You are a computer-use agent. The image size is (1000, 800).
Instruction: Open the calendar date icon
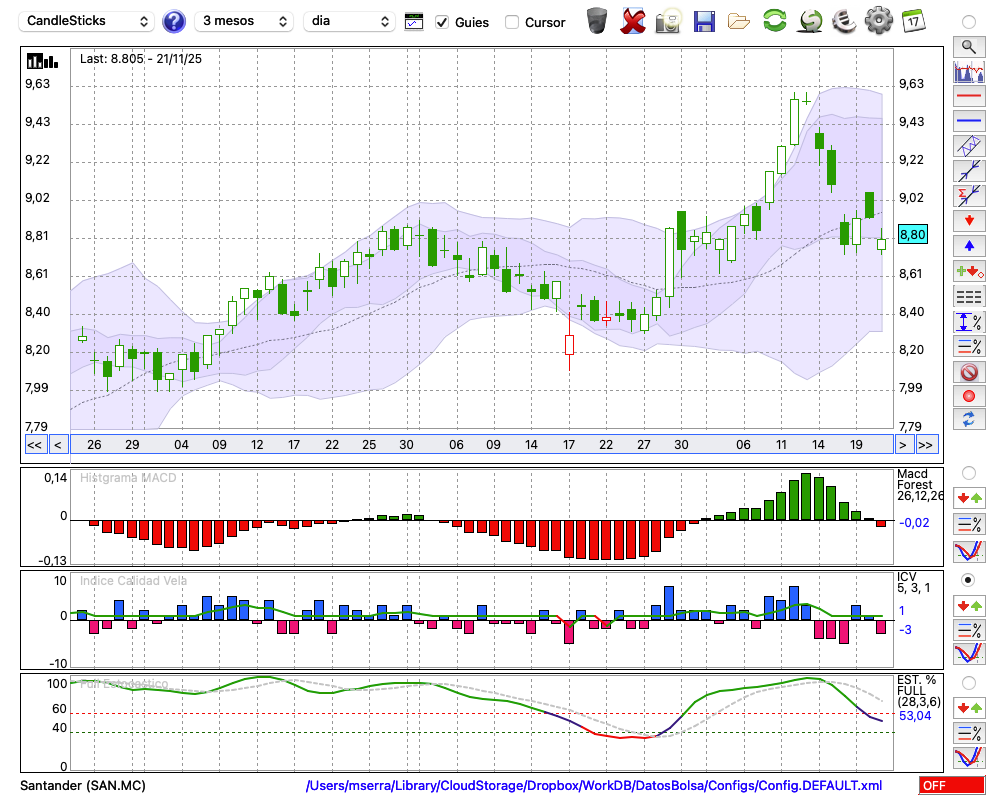[x=912, y=21]
